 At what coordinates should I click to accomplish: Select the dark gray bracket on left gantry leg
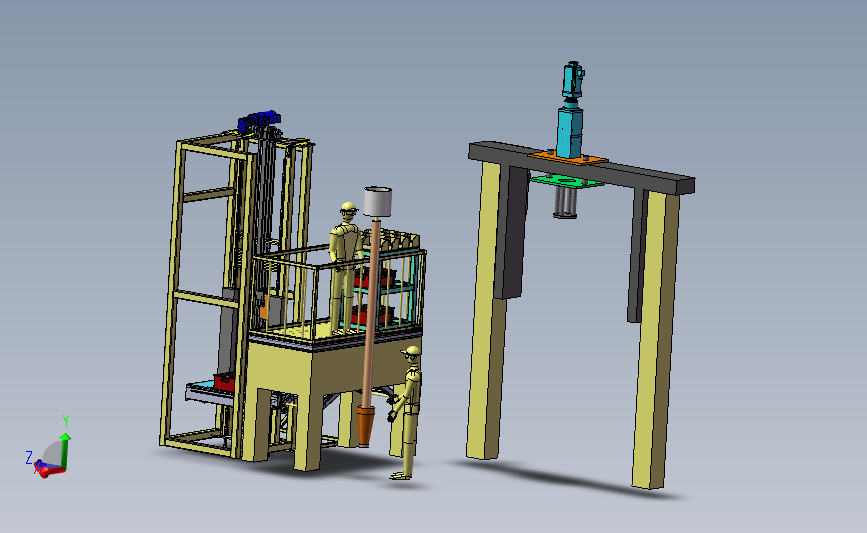coord(511,232)
